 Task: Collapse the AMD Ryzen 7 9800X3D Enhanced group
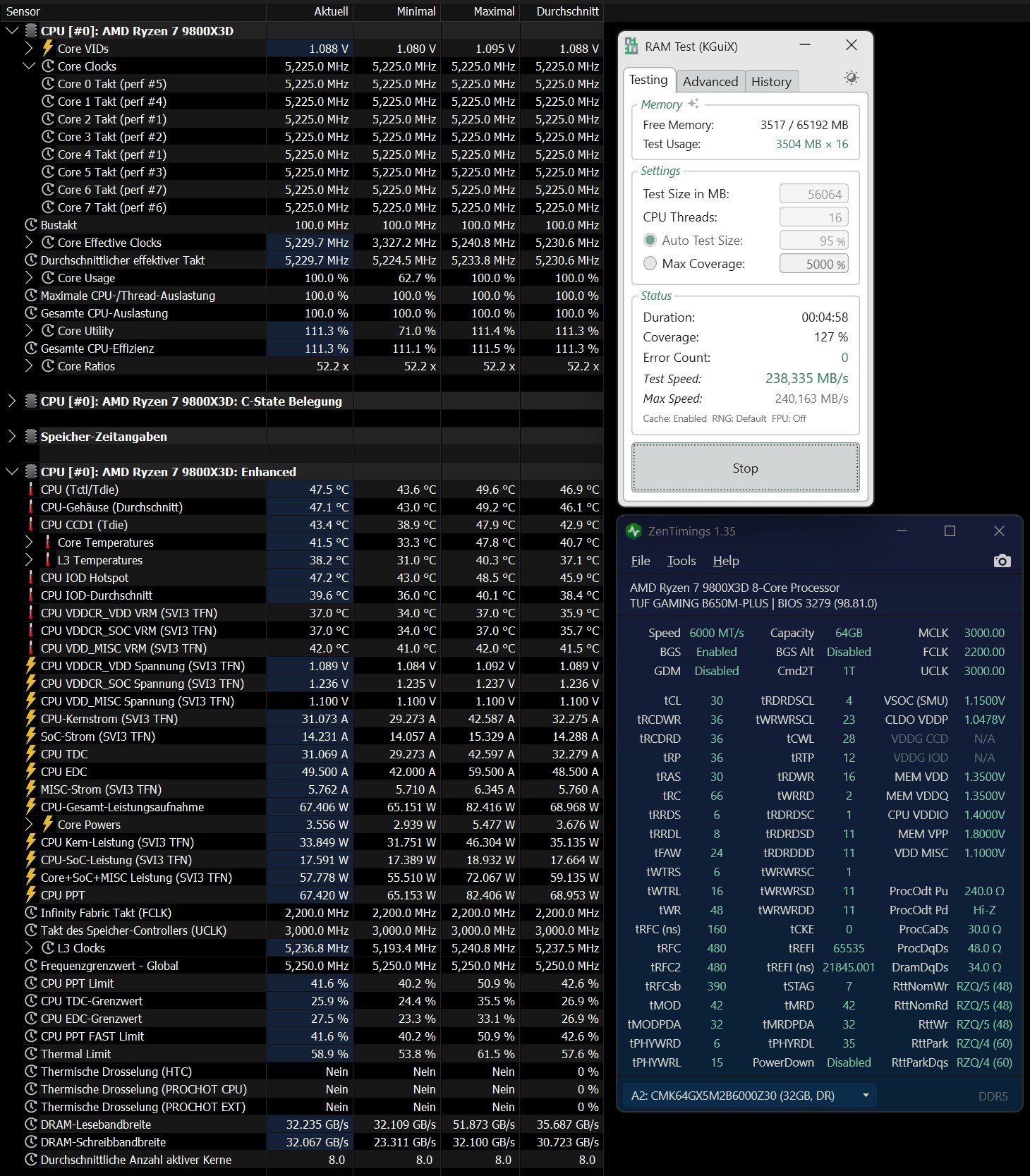tap(12, 472)
